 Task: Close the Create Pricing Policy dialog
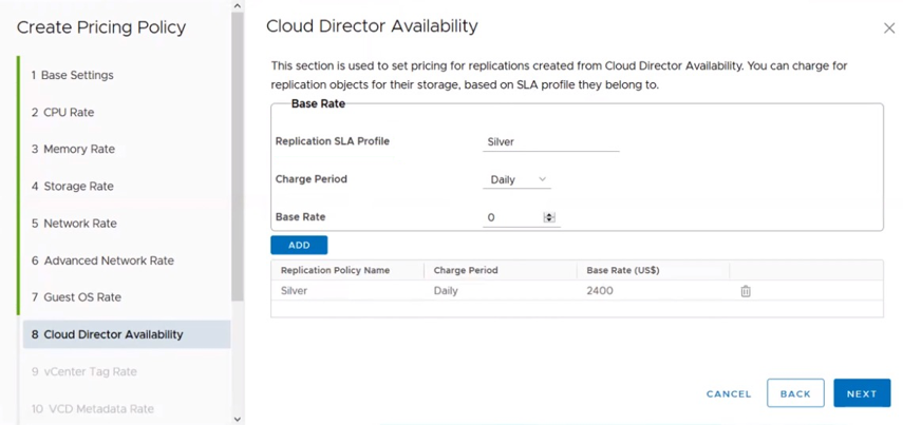[889, 28]
